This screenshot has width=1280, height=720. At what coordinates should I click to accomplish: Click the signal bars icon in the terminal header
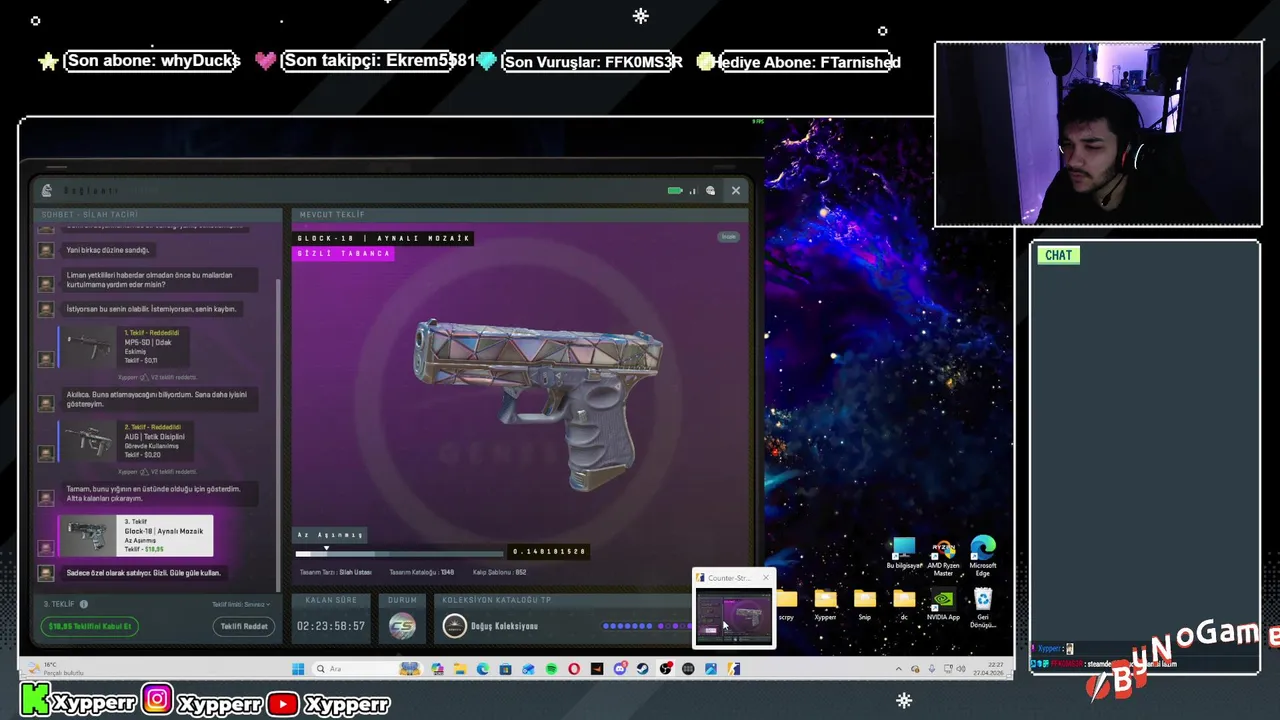pos(692,190)
